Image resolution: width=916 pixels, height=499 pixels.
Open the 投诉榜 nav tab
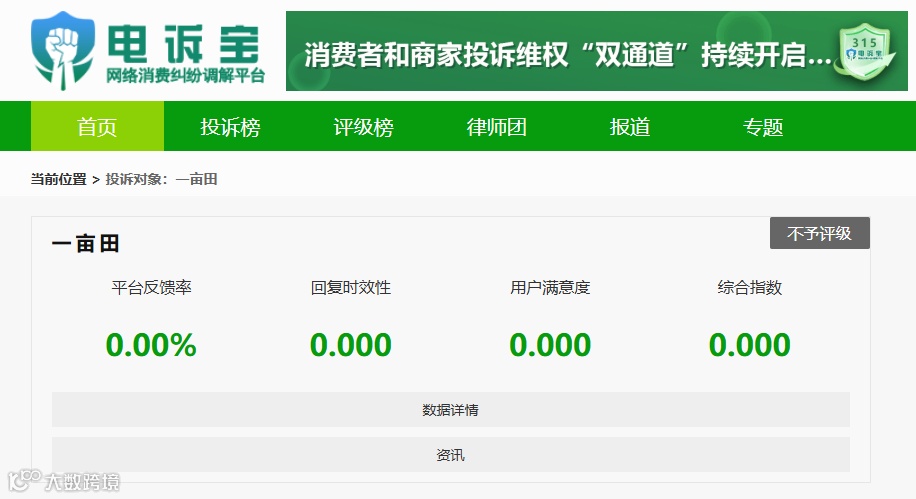[x=230, y=126]
